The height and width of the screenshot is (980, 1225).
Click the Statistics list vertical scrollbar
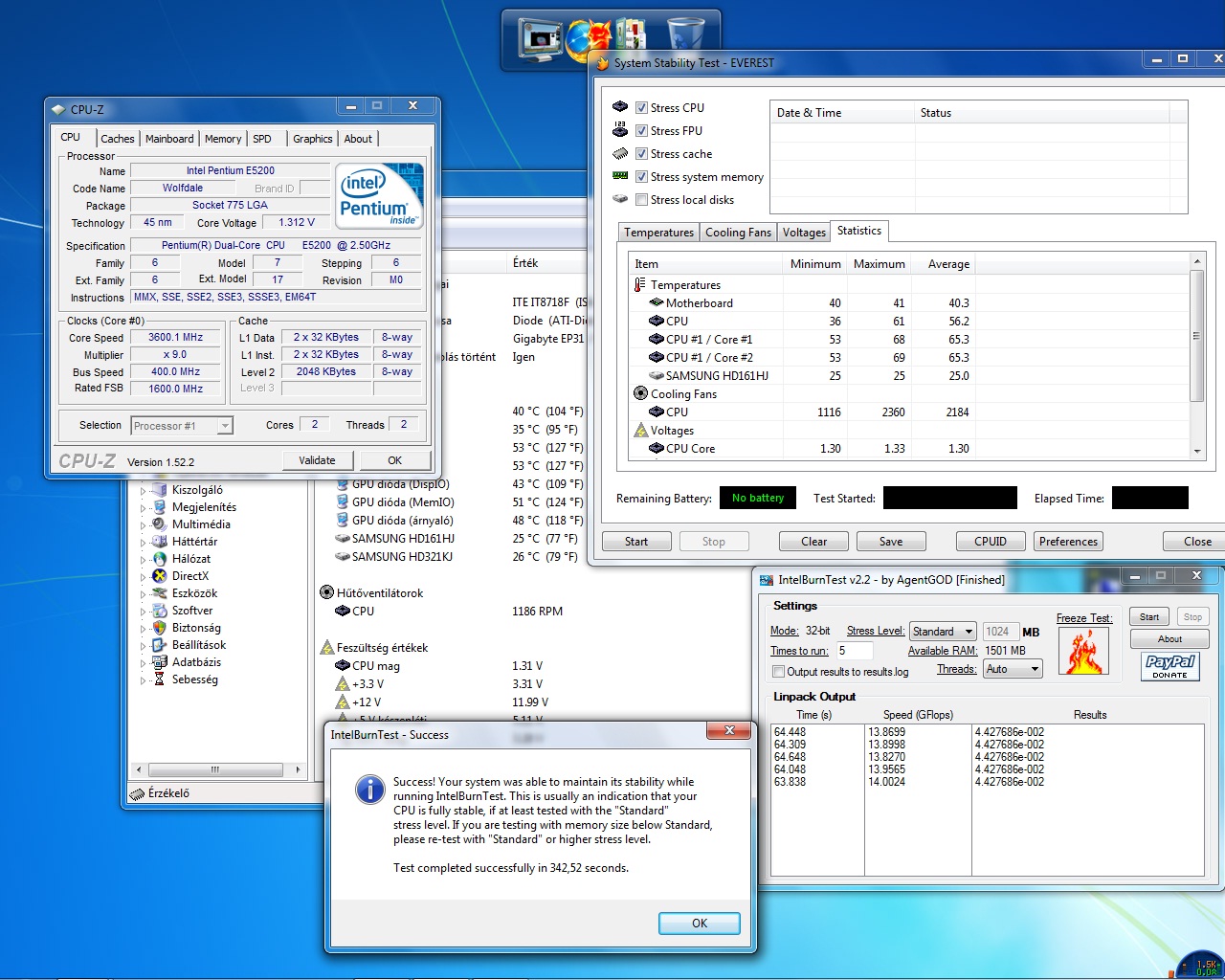click(1196, 355)
